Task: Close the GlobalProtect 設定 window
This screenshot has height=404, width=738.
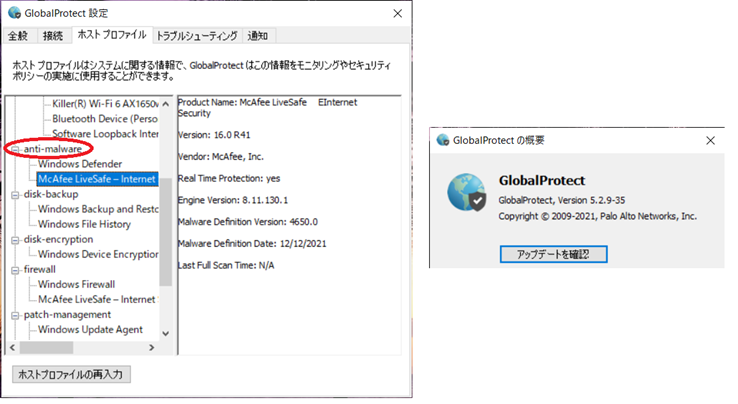Action: coord(398,13)
